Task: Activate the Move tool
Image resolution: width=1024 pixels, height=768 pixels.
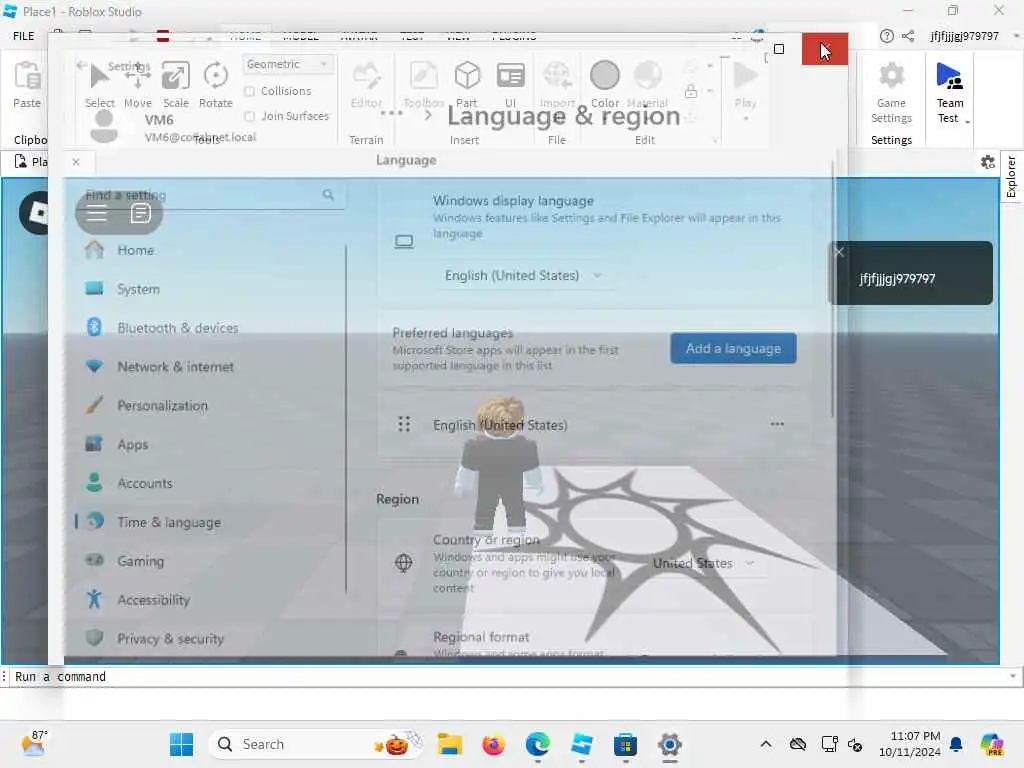Action: [x=138, y=85]
